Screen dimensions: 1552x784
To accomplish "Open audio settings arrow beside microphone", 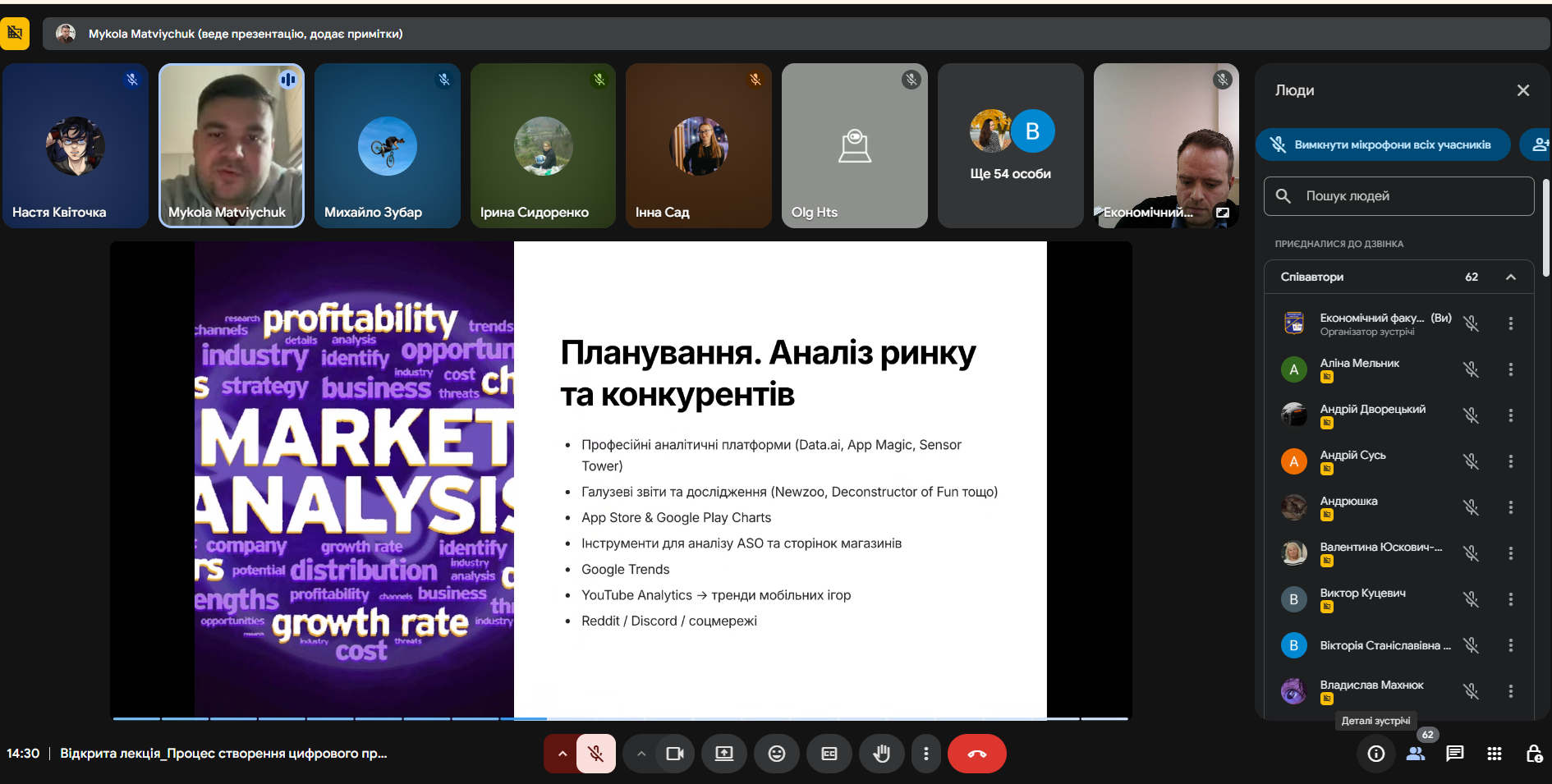I will [562, 754].
